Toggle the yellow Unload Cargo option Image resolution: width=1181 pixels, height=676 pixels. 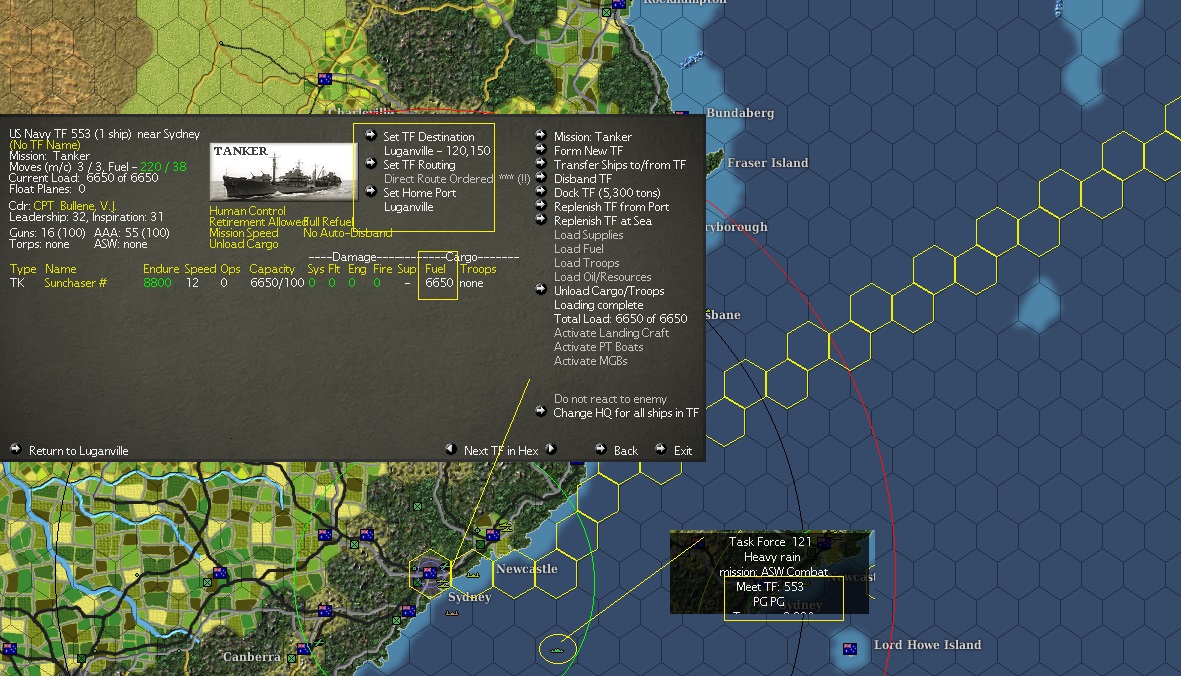[x=243, y=244]
